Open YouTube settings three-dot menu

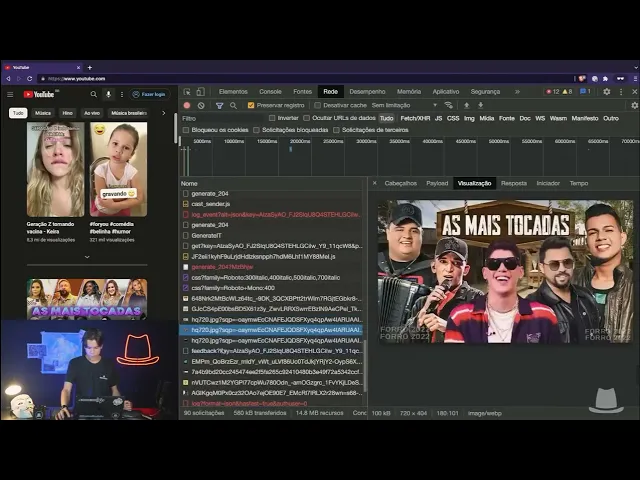pyautogui.click(x=122, y=95)
